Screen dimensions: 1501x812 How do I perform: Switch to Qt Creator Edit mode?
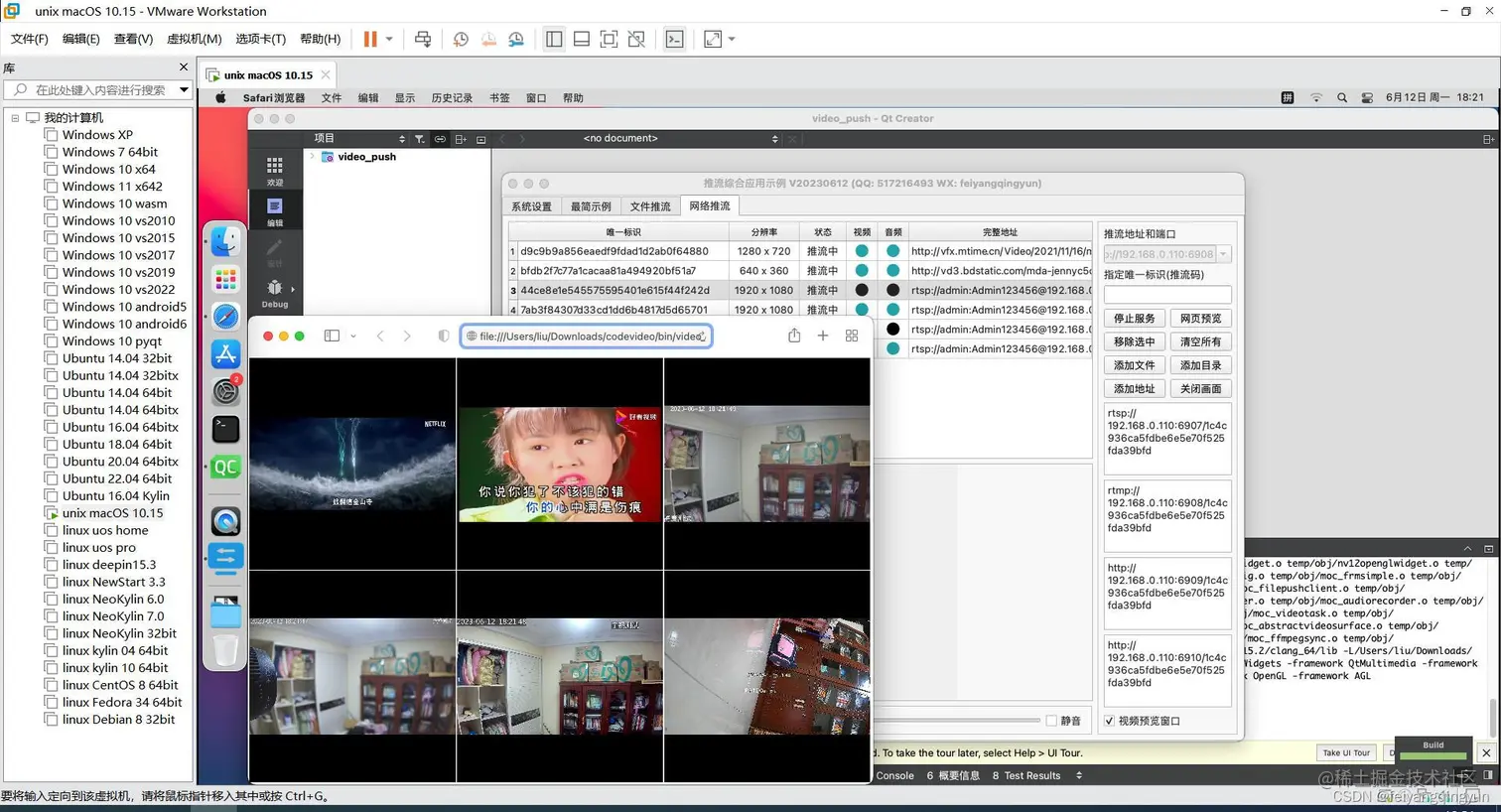tap(275, 211)
